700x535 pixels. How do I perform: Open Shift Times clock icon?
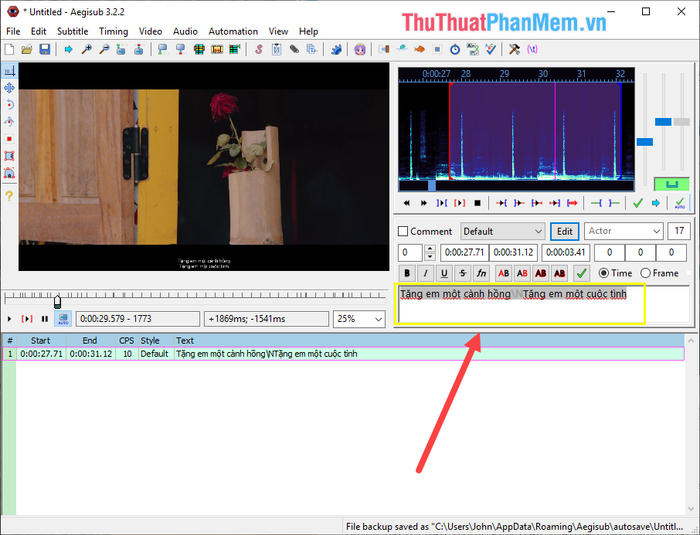pyautogui.click(x=455, y=49)
